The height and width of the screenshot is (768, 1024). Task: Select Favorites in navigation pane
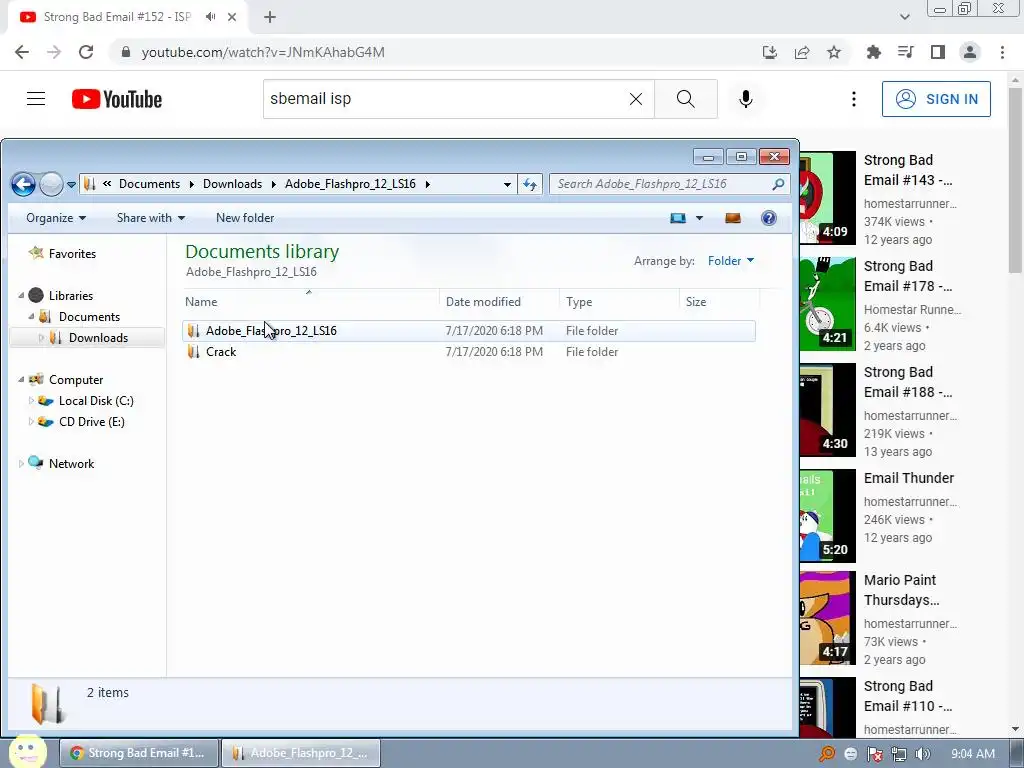[72, 254]
